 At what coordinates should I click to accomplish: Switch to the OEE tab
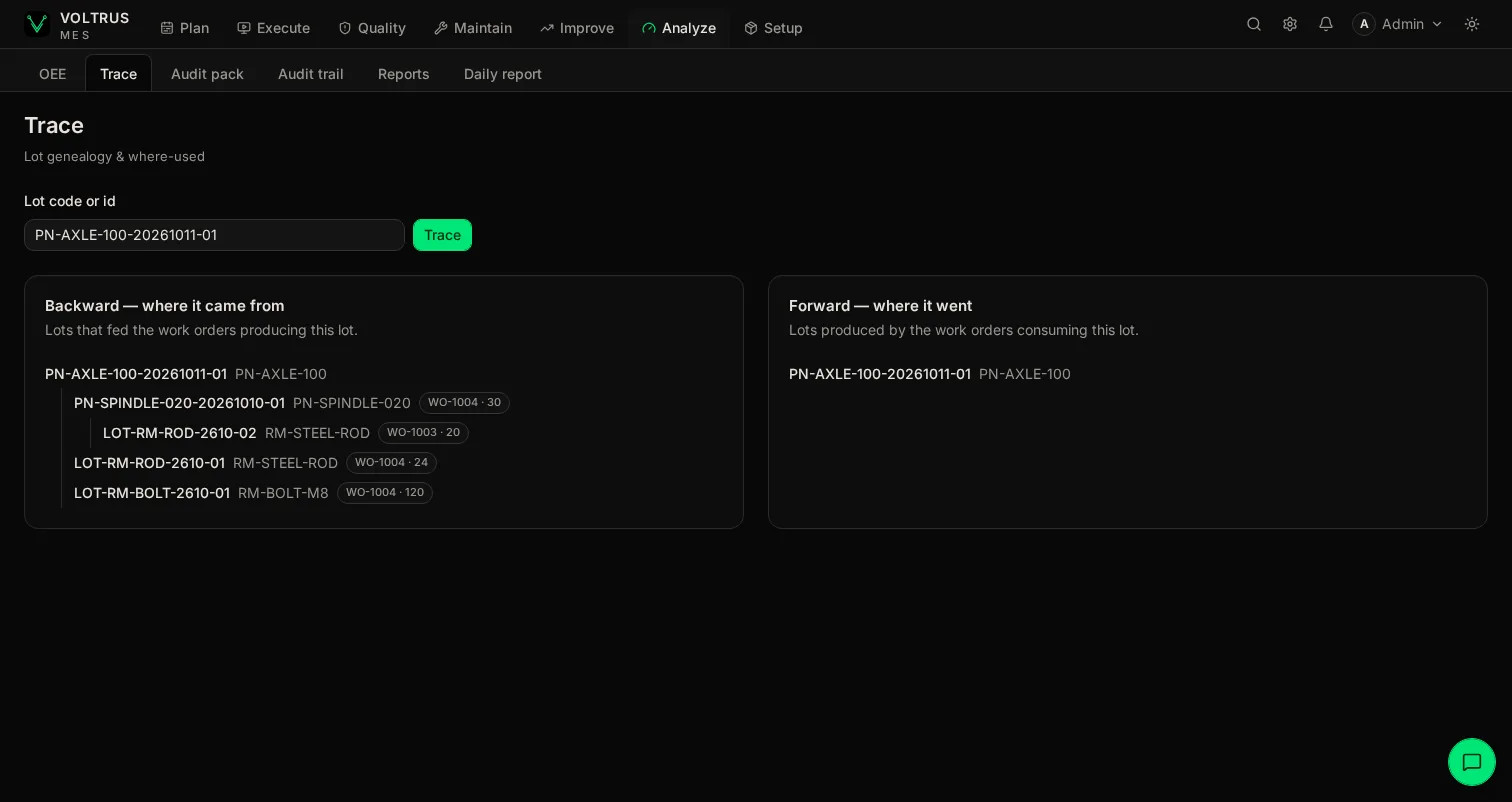point(53,74)
